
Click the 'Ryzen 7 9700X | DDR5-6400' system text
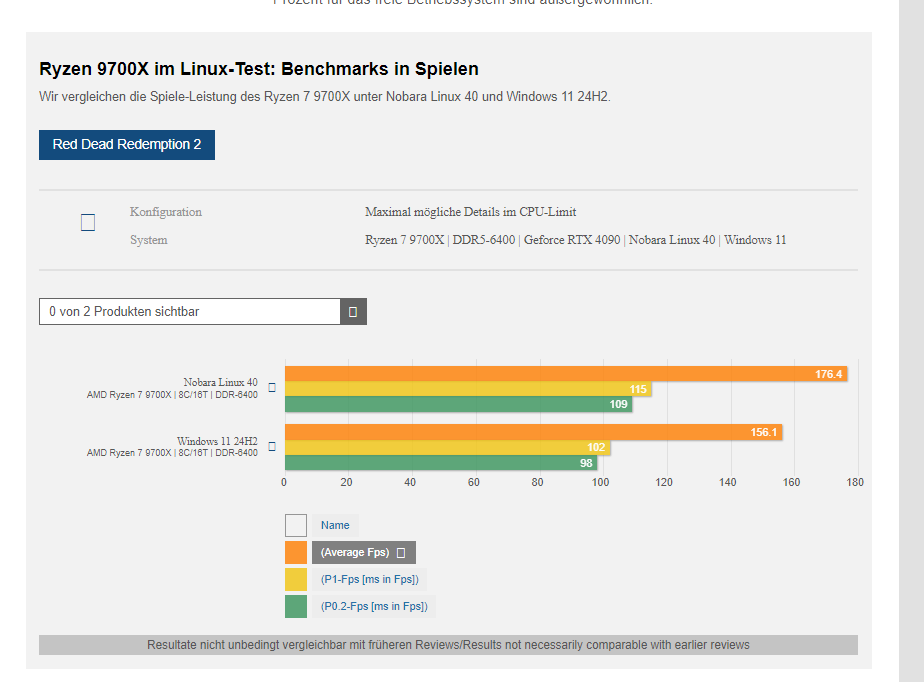pyautogui.click(x=575, y=240)
